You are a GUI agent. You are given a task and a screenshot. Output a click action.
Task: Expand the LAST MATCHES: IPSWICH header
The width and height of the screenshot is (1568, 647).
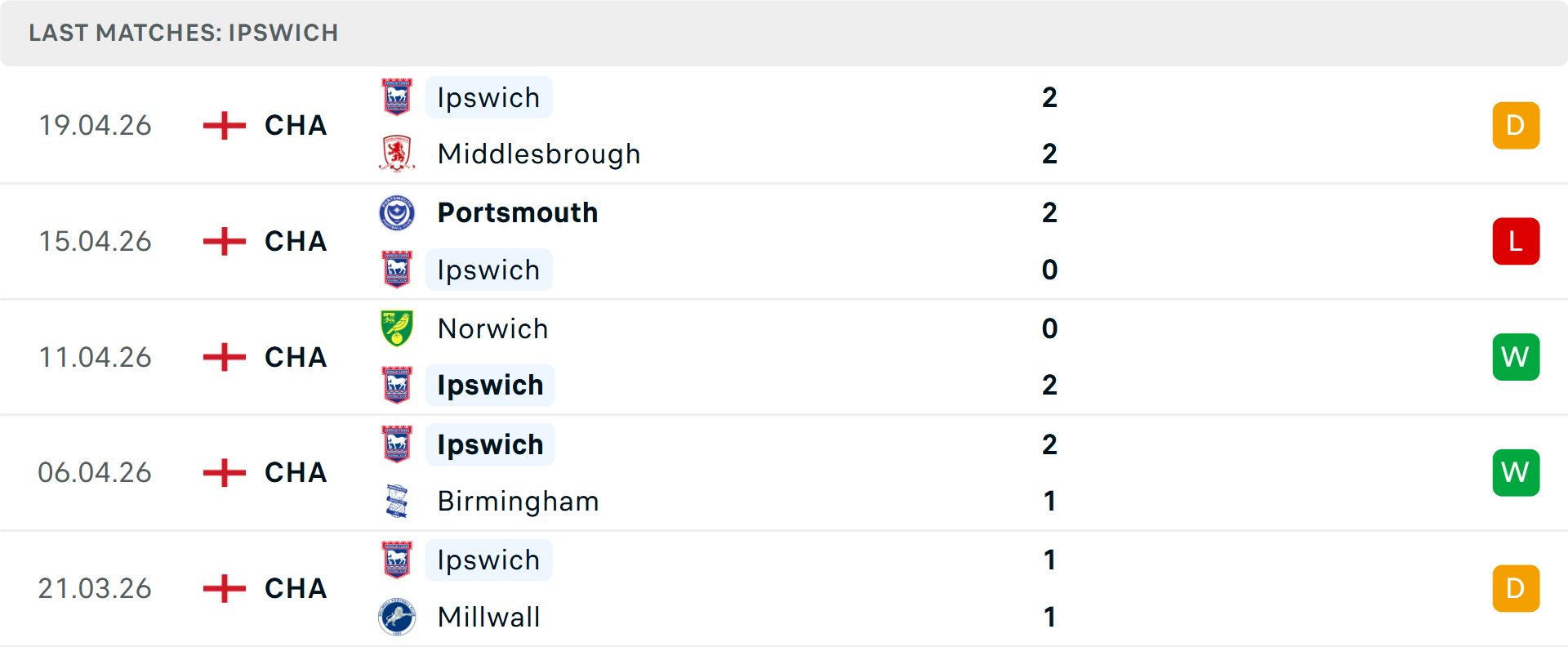point(184,33)
